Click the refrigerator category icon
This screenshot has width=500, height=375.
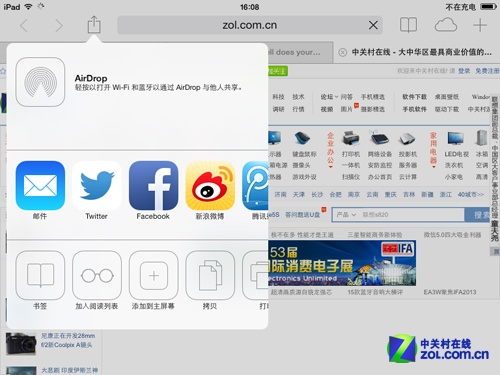point(482,138)
